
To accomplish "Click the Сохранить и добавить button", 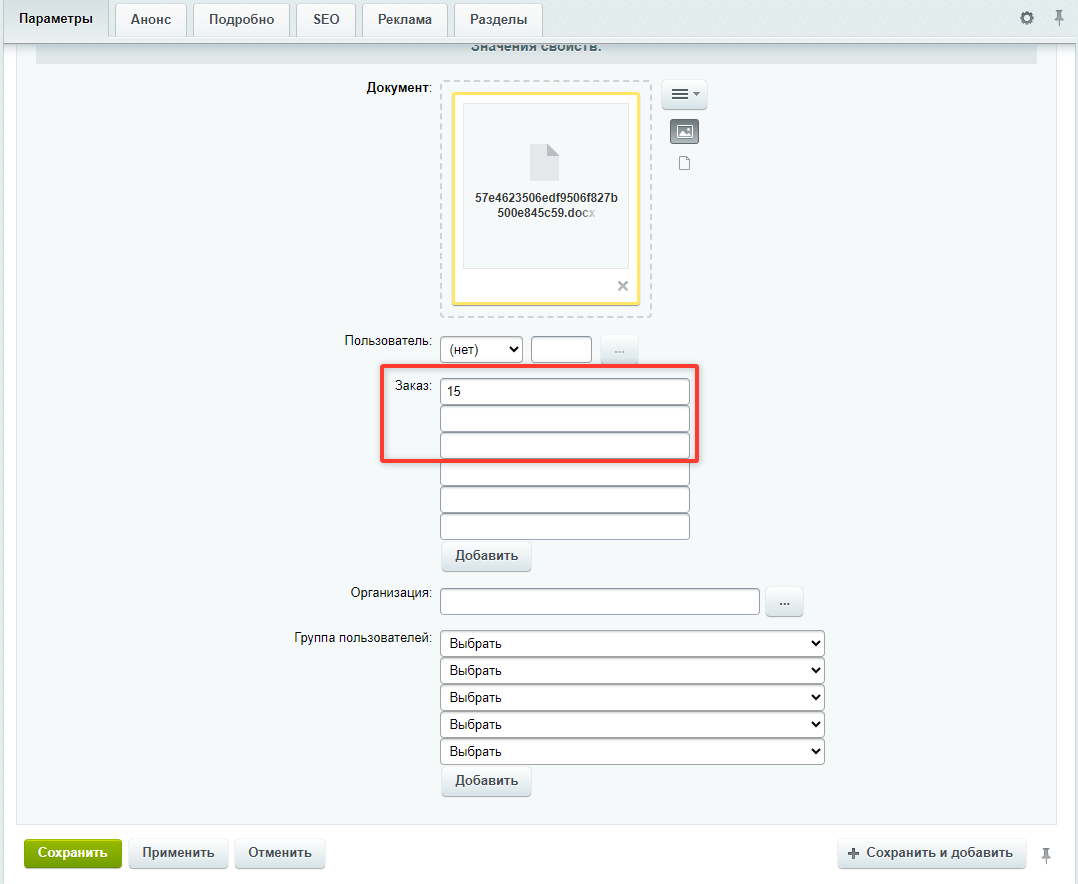I will pyautogui.click(x=932, y=853).
